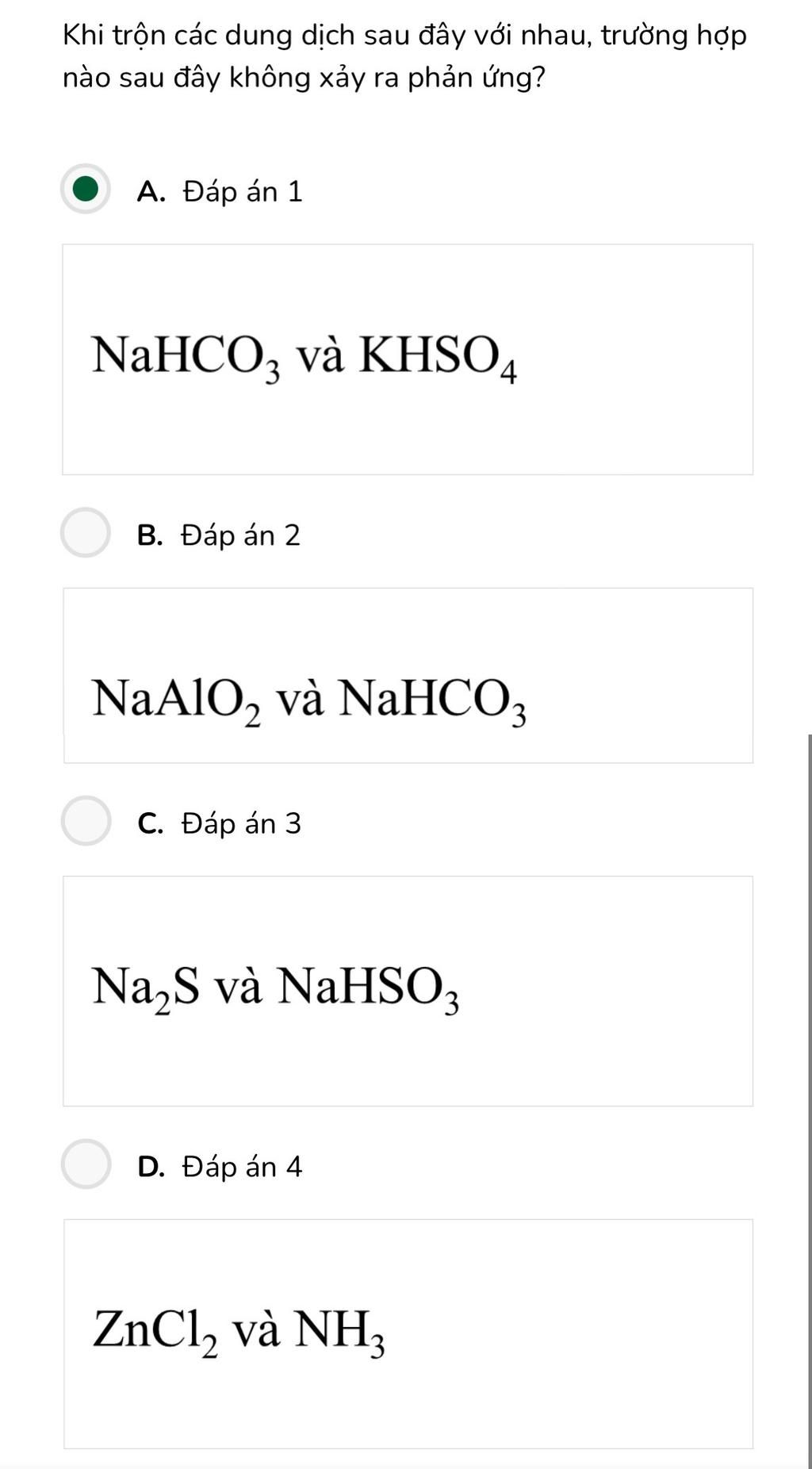Select the Na₂S và NaHSO₃ formula
The width and height of the screenshot is (812, 1469).
(275, 988)
